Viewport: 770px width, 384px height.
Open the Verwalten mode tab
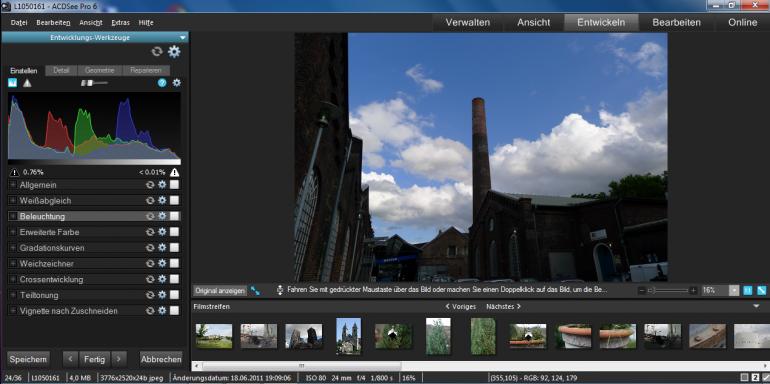click(468, 23)
